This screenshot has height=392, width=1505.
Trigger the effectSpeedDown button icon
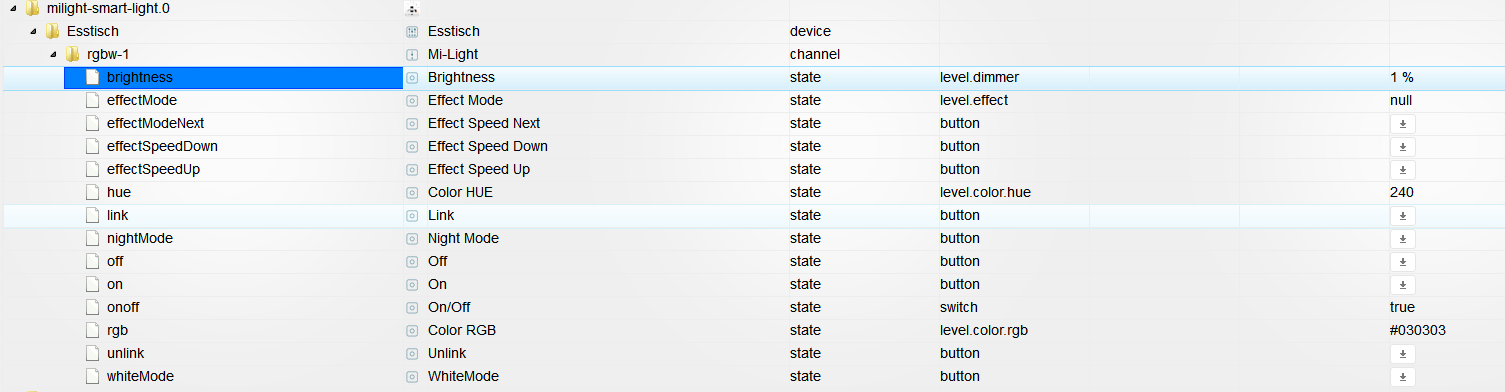pos(1402,146)
